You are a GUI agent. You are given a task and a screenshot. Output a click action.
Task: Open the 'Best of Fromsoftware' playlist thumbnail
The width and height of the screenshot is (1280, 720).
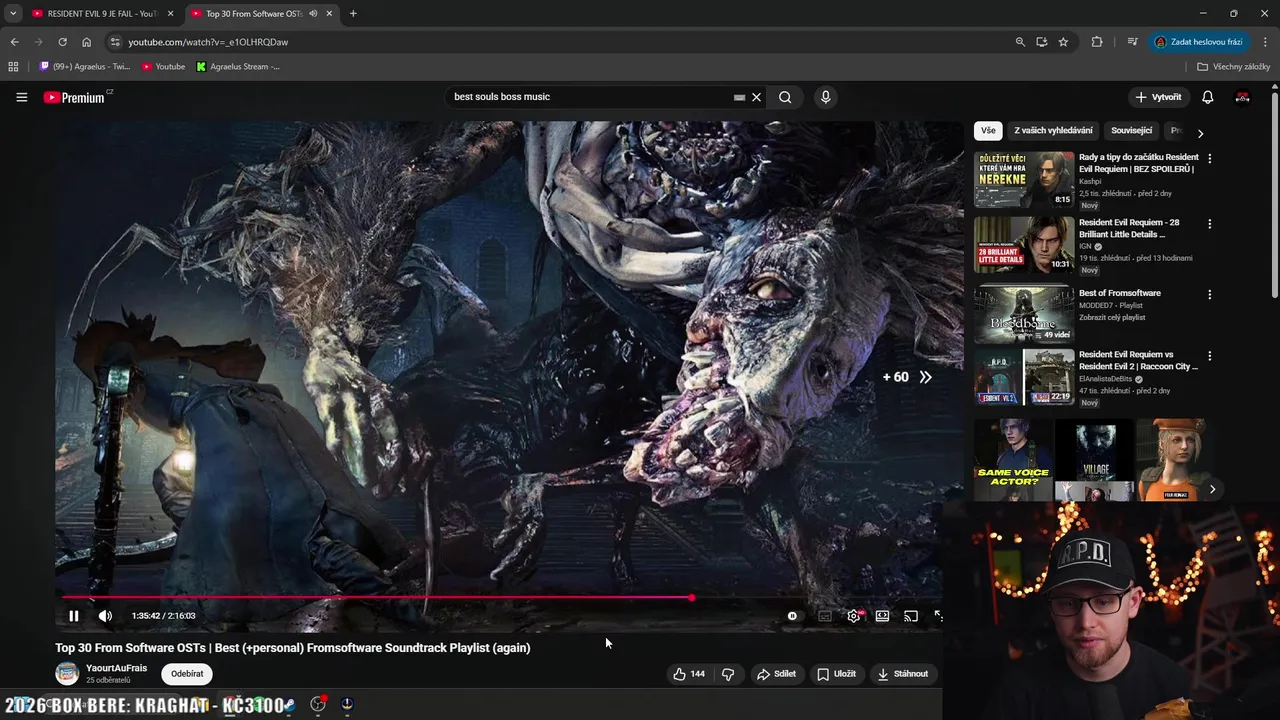tap(1024, 313)
